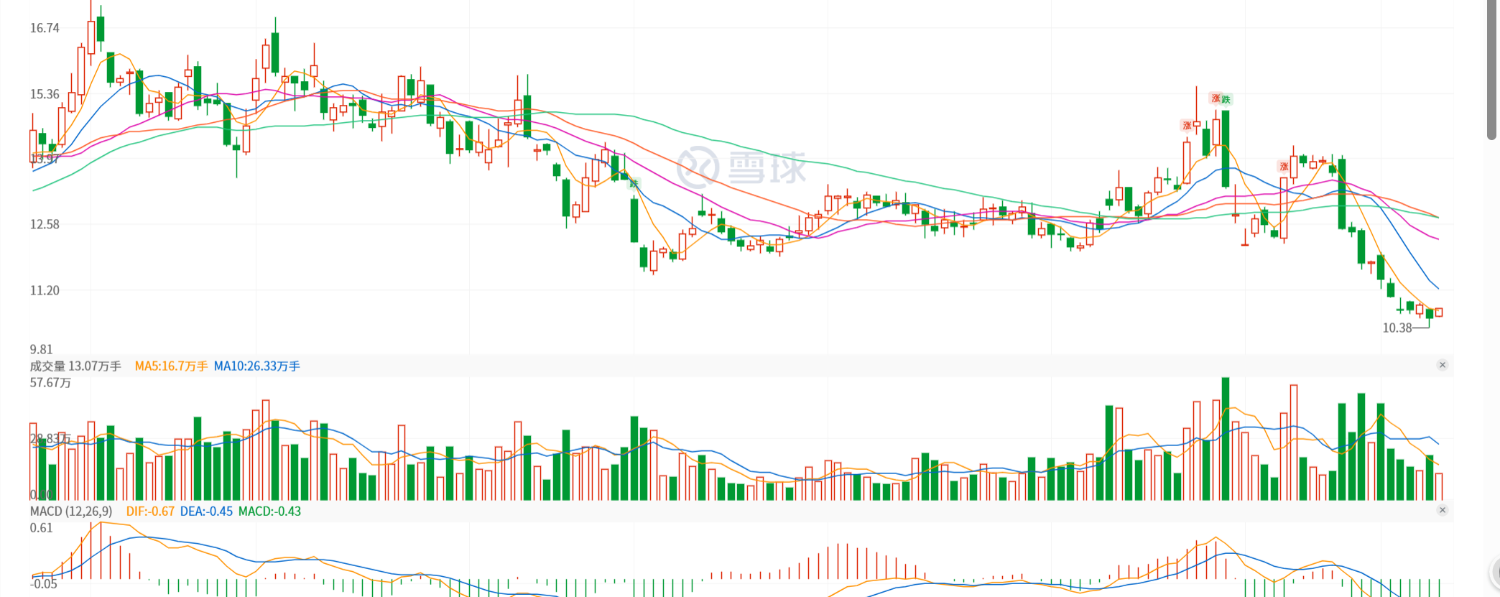Click the 跌 marker beside the 涨 marker
This screenshot has width=1500, height=597.
point(1227,99)
